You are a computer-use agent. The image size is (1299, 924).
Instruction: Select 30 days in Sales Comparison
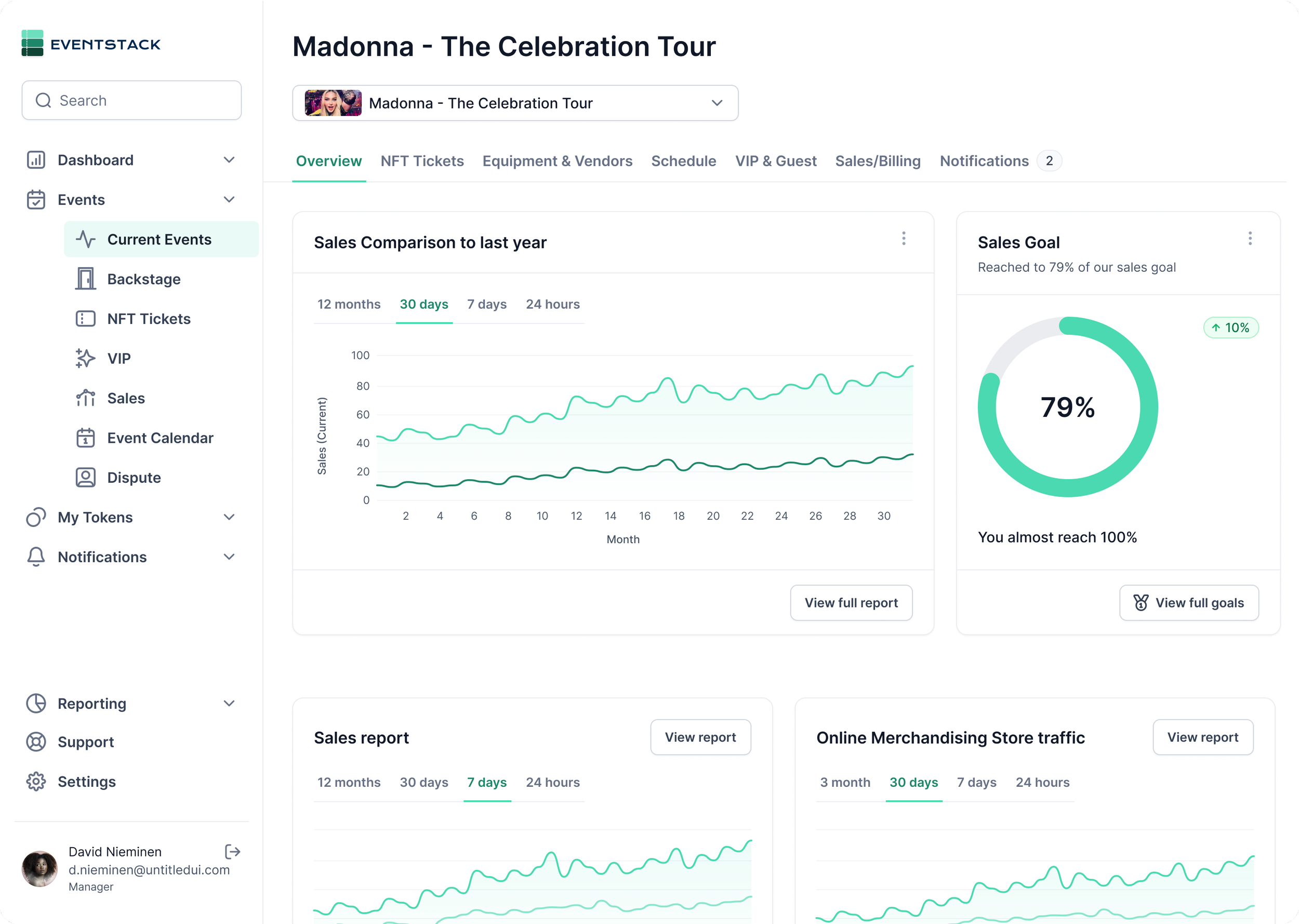(x=425, y=305)
